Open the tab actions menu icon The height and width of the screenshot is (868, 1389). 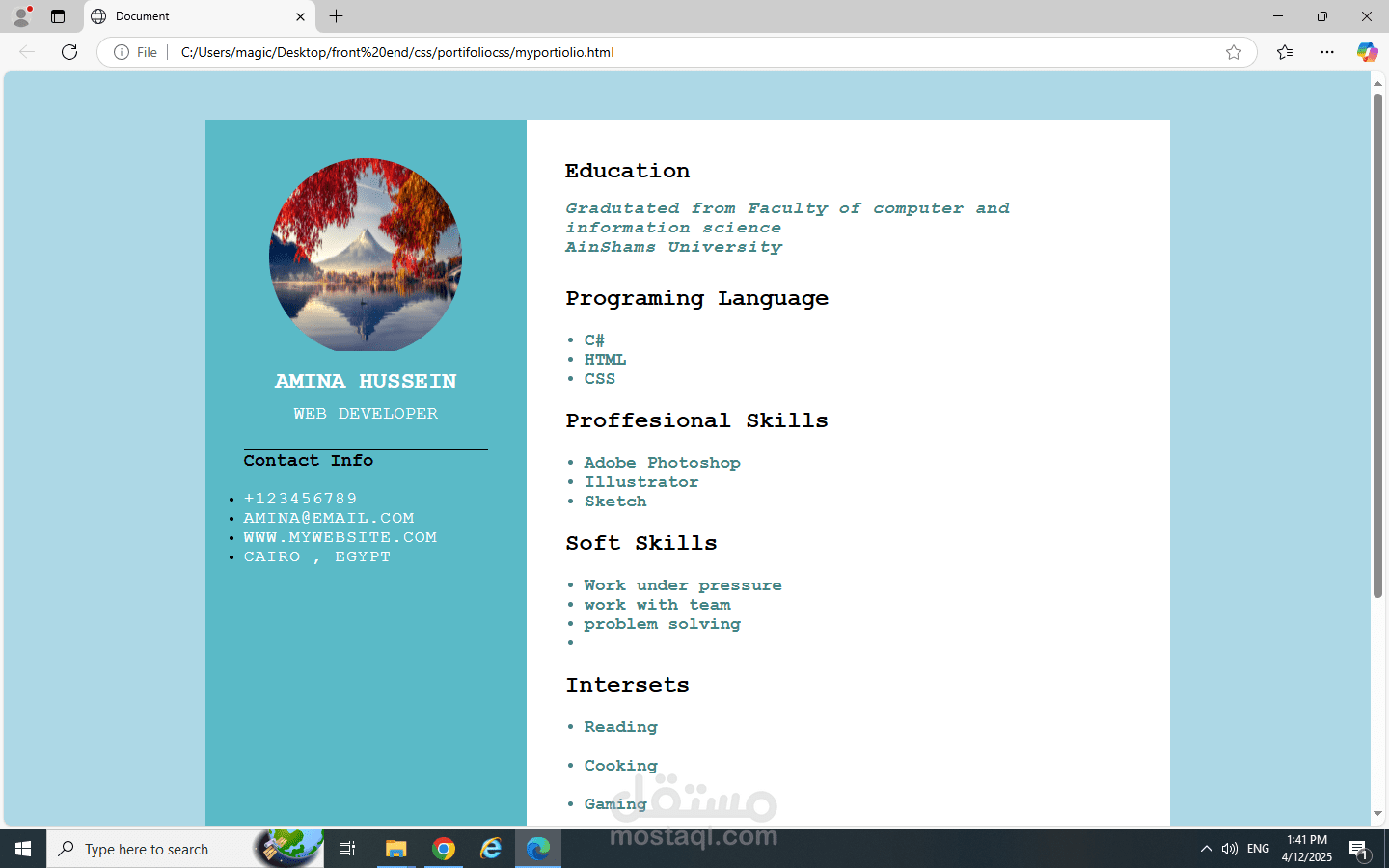(x=58, y=16)
